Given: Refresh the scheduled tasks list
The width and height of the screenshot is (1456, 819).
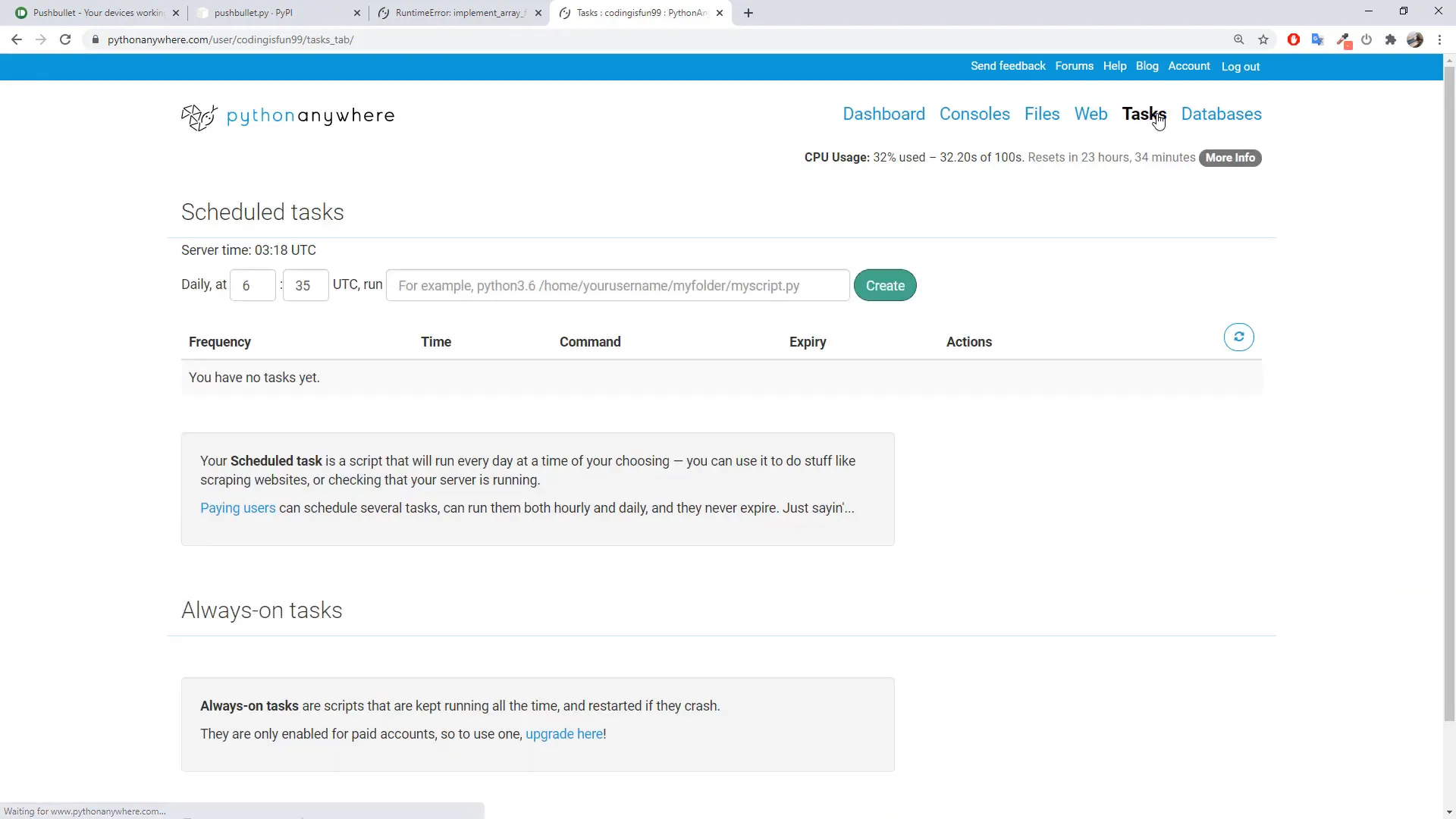Looking at the screenshot, I should 1238,337.
